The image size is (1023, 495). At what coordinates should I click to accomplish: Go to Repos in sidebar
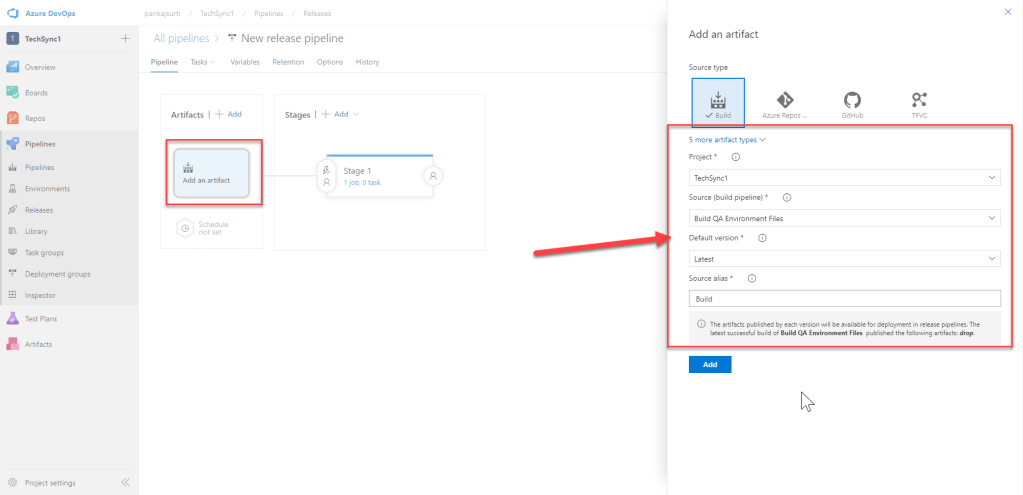(x=36, y=118)
